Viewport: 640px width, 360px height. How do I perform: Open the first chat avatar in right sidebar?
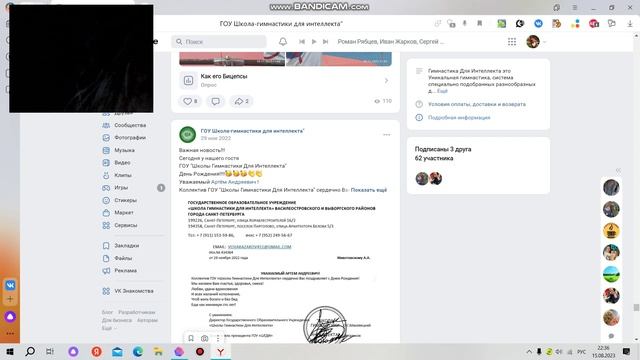click(x=611, y=187)
